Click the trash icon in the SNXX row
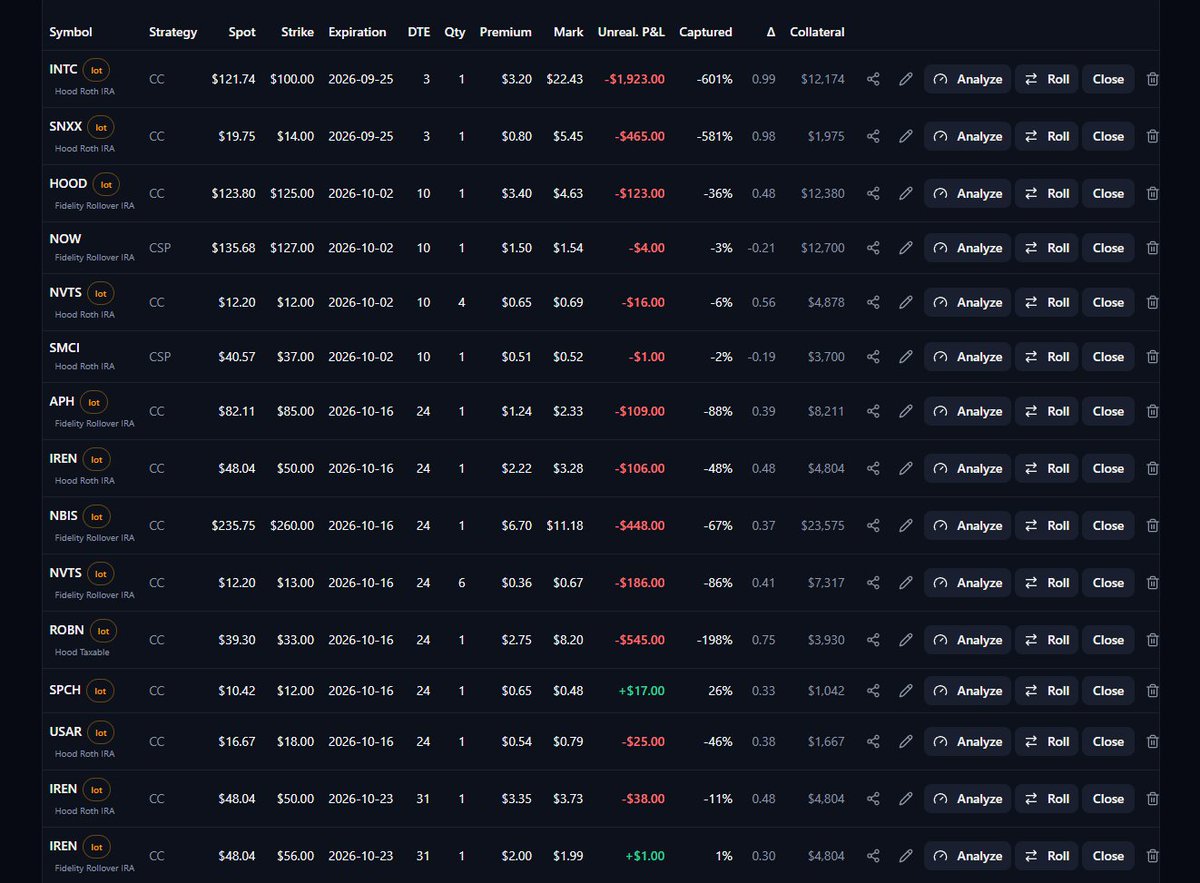Screen dimensions: 1200x883 1152,136
